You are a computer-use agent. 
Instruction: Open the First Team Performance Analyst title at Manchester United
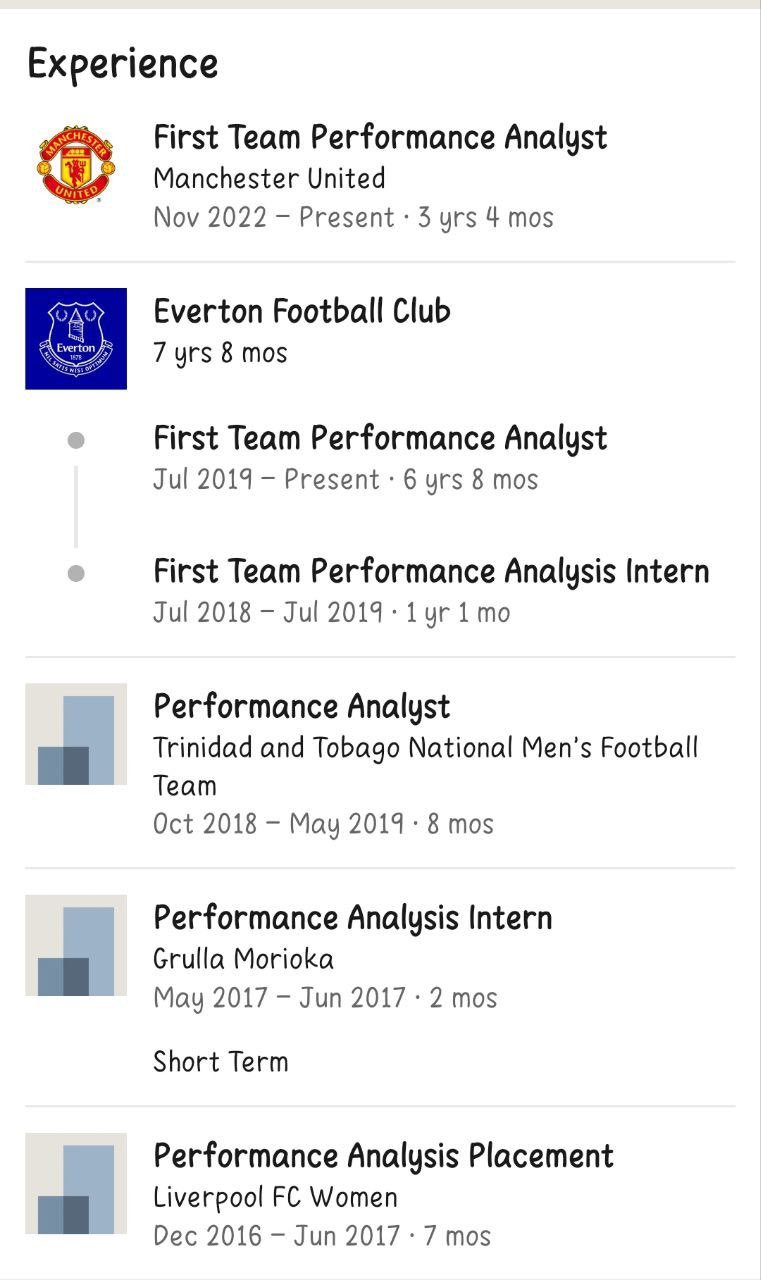[x=380, y=137]
